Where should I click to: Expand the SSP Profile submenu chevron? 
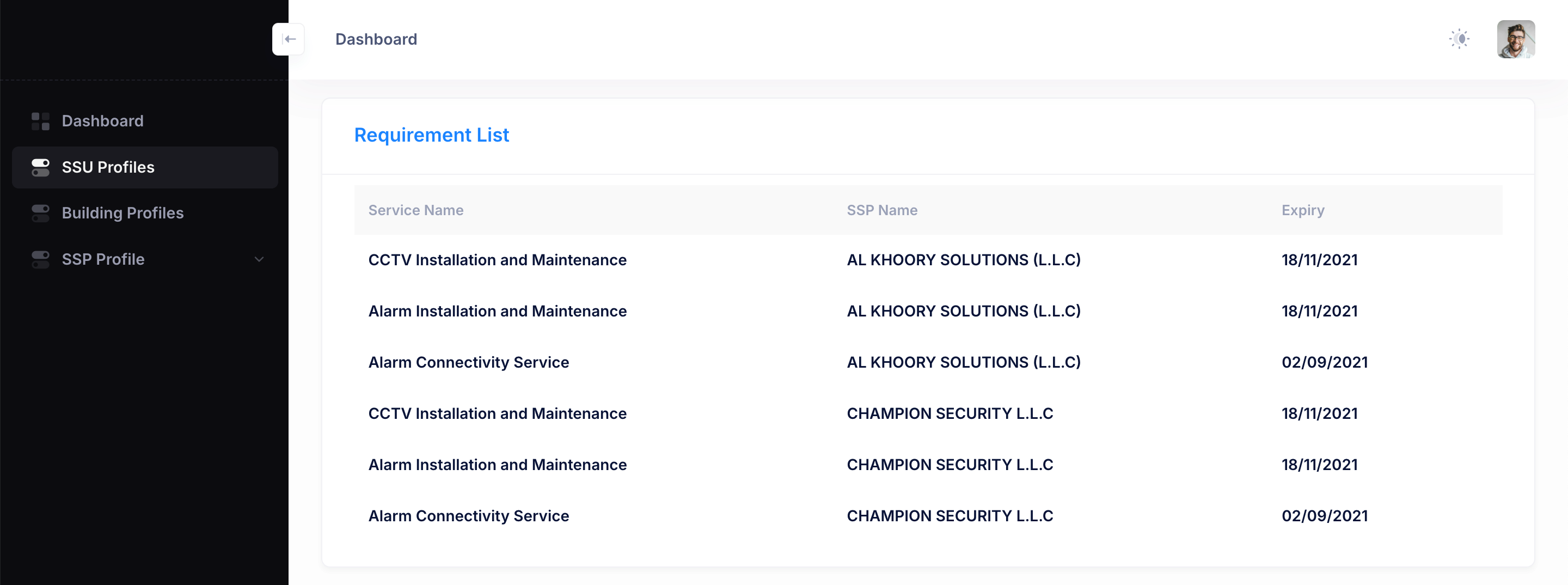point(259,259)
